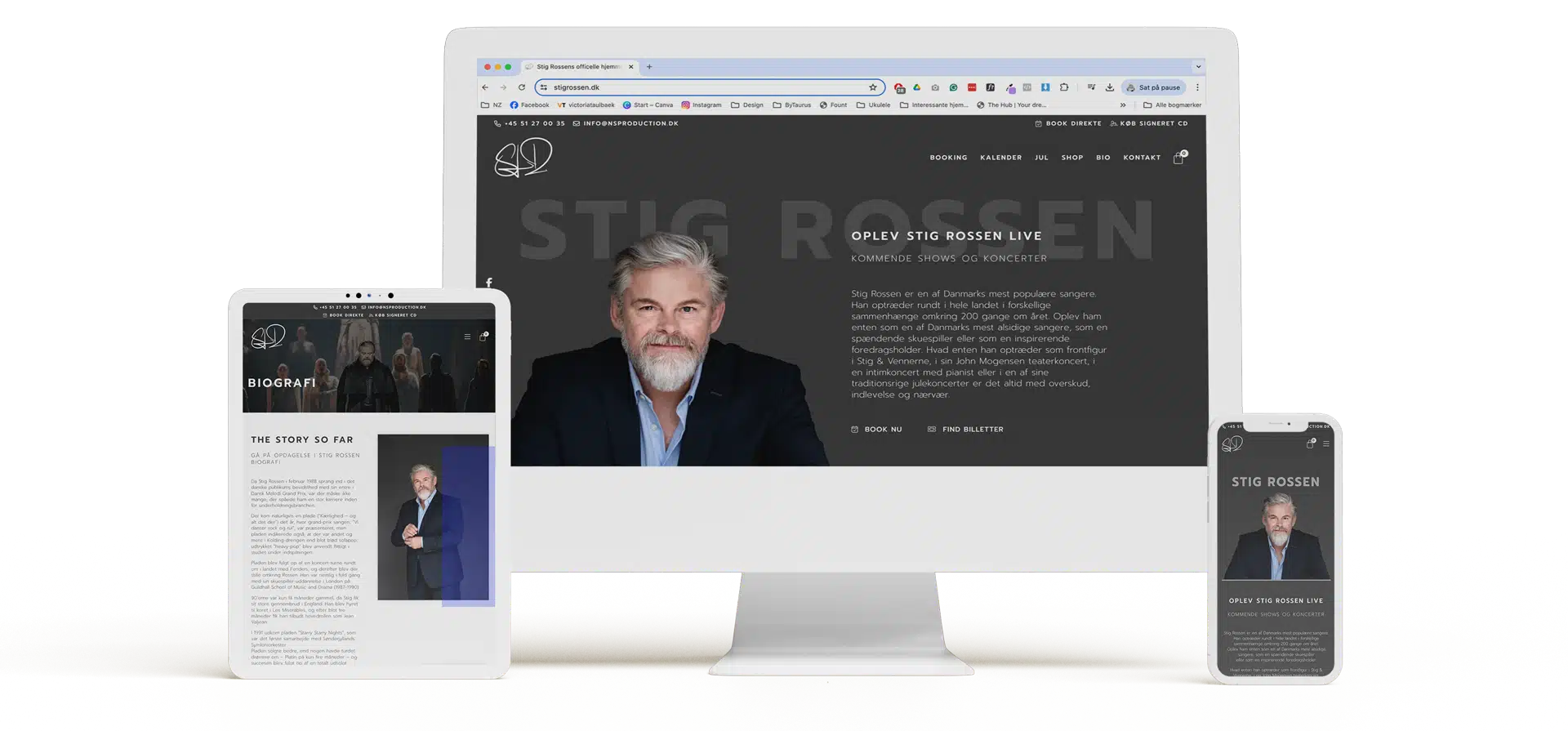This screenshot has height=731, width=1568.
Task: Expand the hidden bookmarks overflow chevron
Action: (1123, 105)
